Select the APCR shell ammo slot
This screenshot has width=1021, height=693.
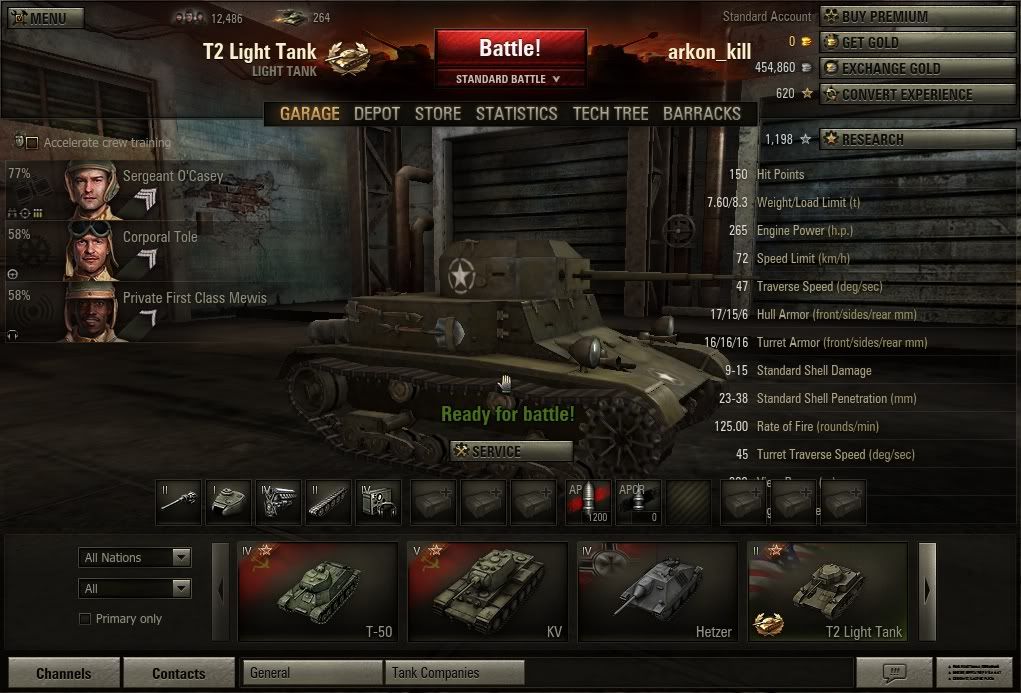click(x=639, y=502)
